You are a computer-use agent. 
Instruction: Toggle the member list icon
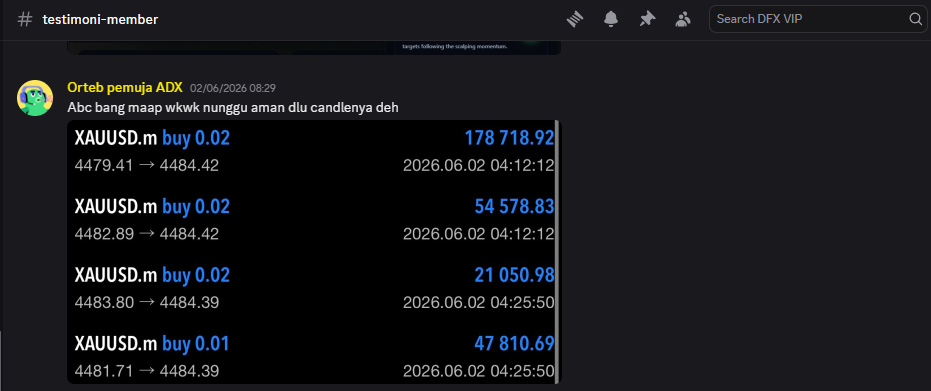(683, 19)
